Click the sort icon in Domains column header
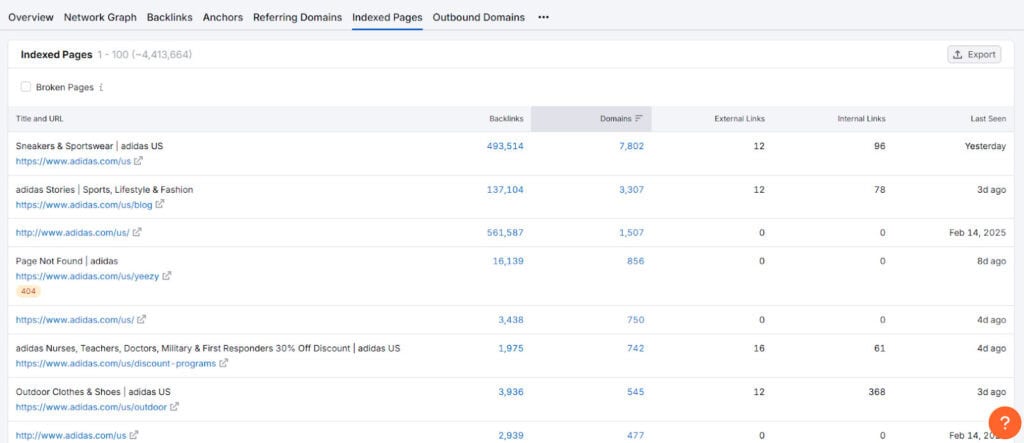The height and width of the screenshot is (443, 1024). [639, 119]
